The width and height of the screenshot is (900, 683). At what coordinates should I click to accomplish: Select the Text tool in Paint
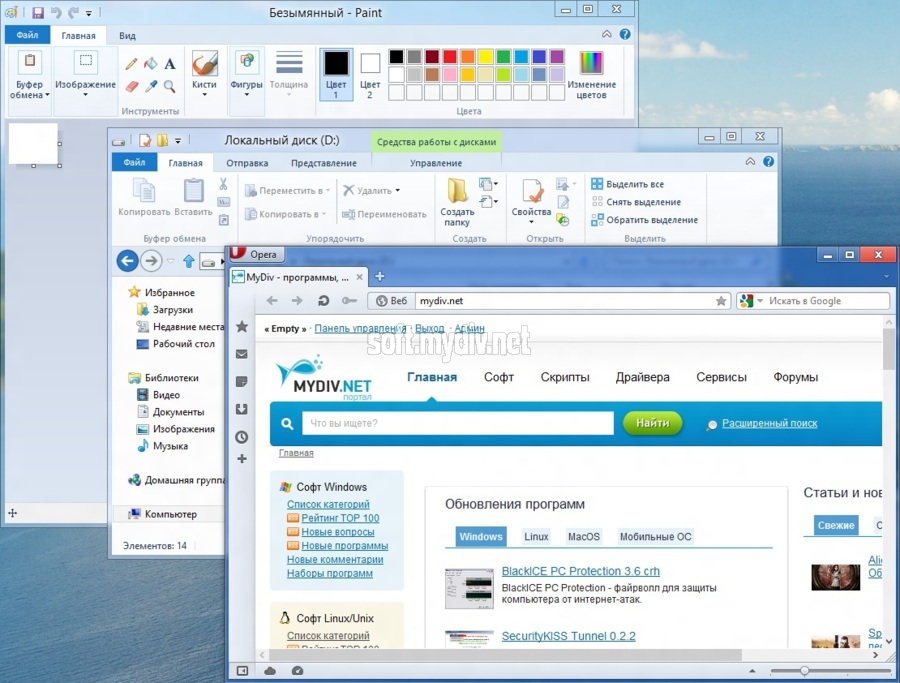[x=170, y=64]
